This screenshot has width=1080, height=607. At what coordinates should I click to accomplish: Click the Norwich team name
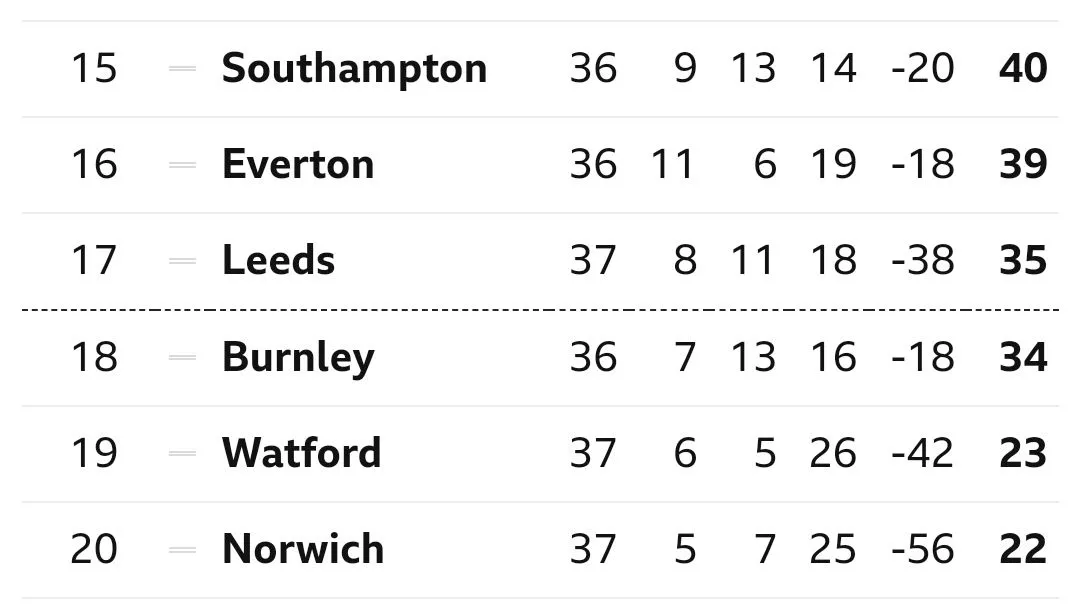point(302,549)
